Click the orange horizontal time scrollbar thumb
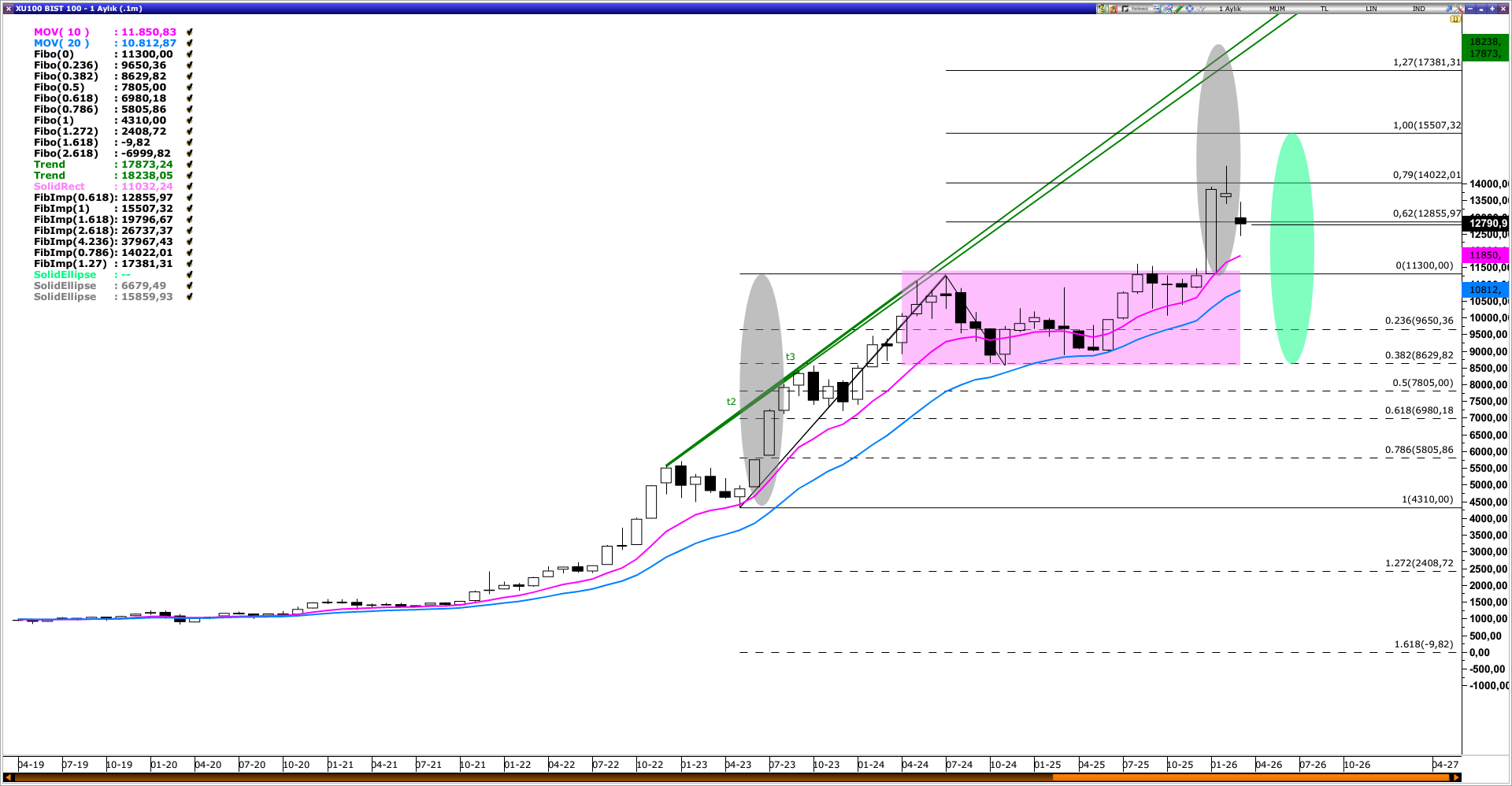 [x=1251, y=777]
